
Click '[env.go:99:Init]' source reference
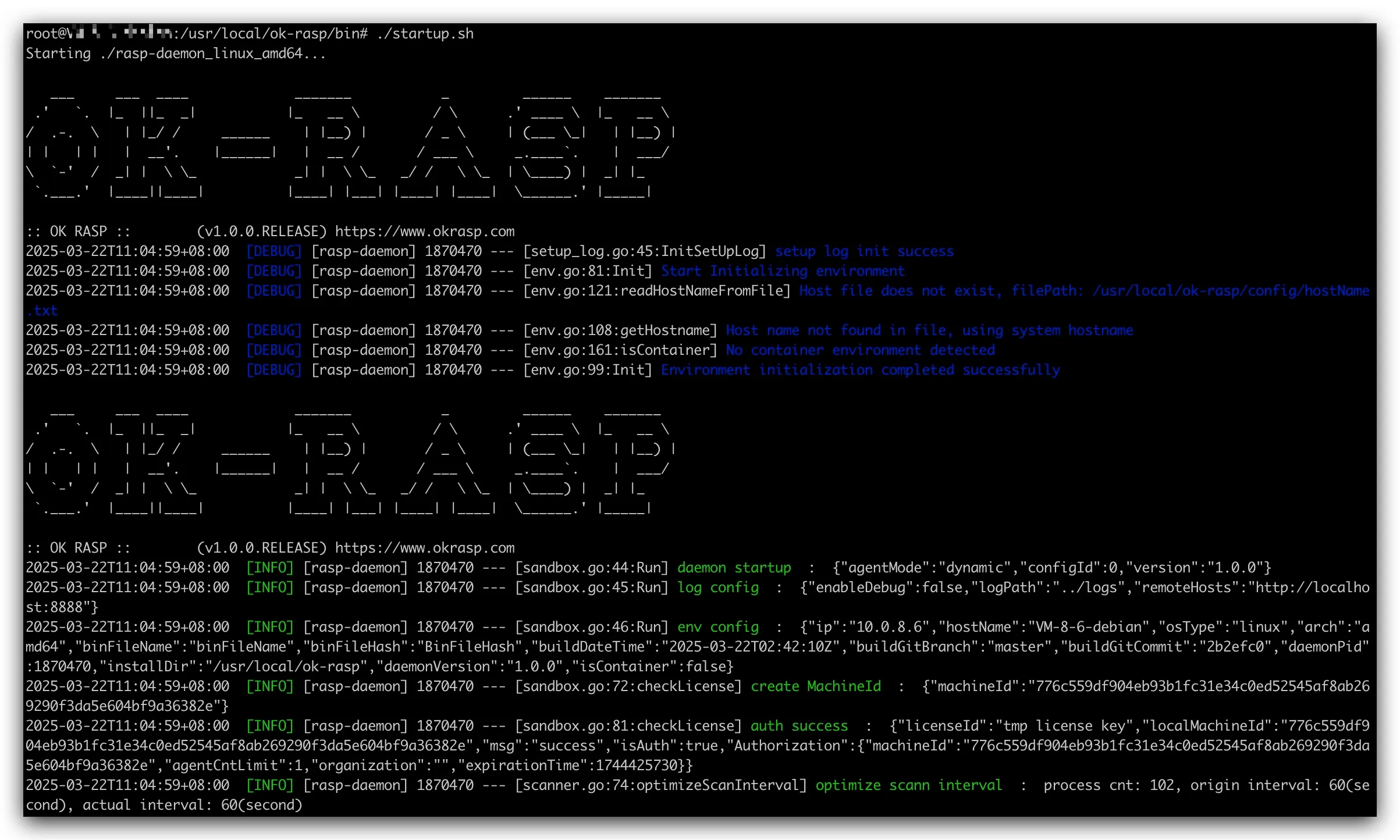pyautogui.click(x=588, y=370)
